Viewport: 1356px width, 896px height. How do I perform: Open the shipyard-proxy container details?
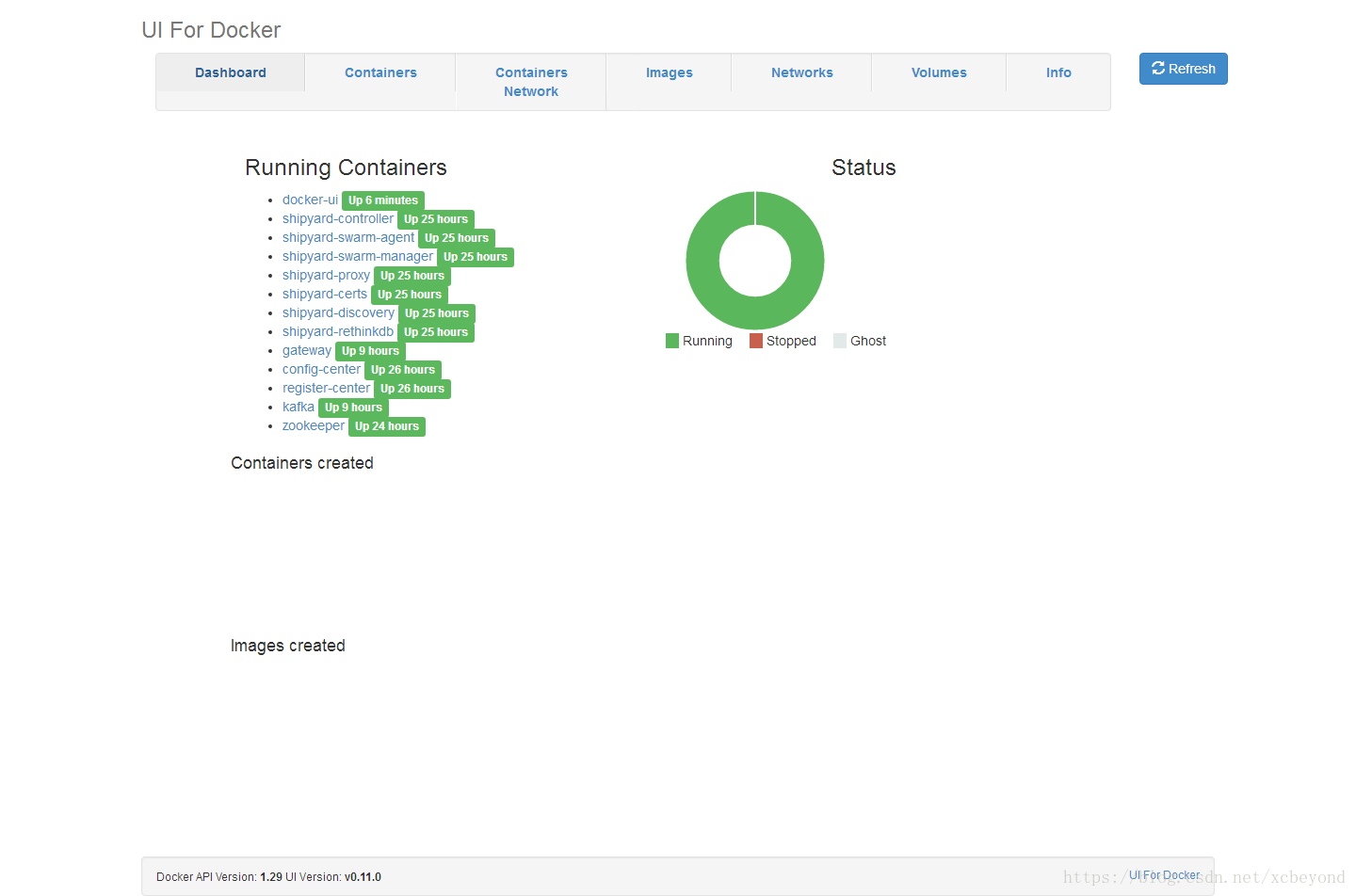tap(326, 275)
